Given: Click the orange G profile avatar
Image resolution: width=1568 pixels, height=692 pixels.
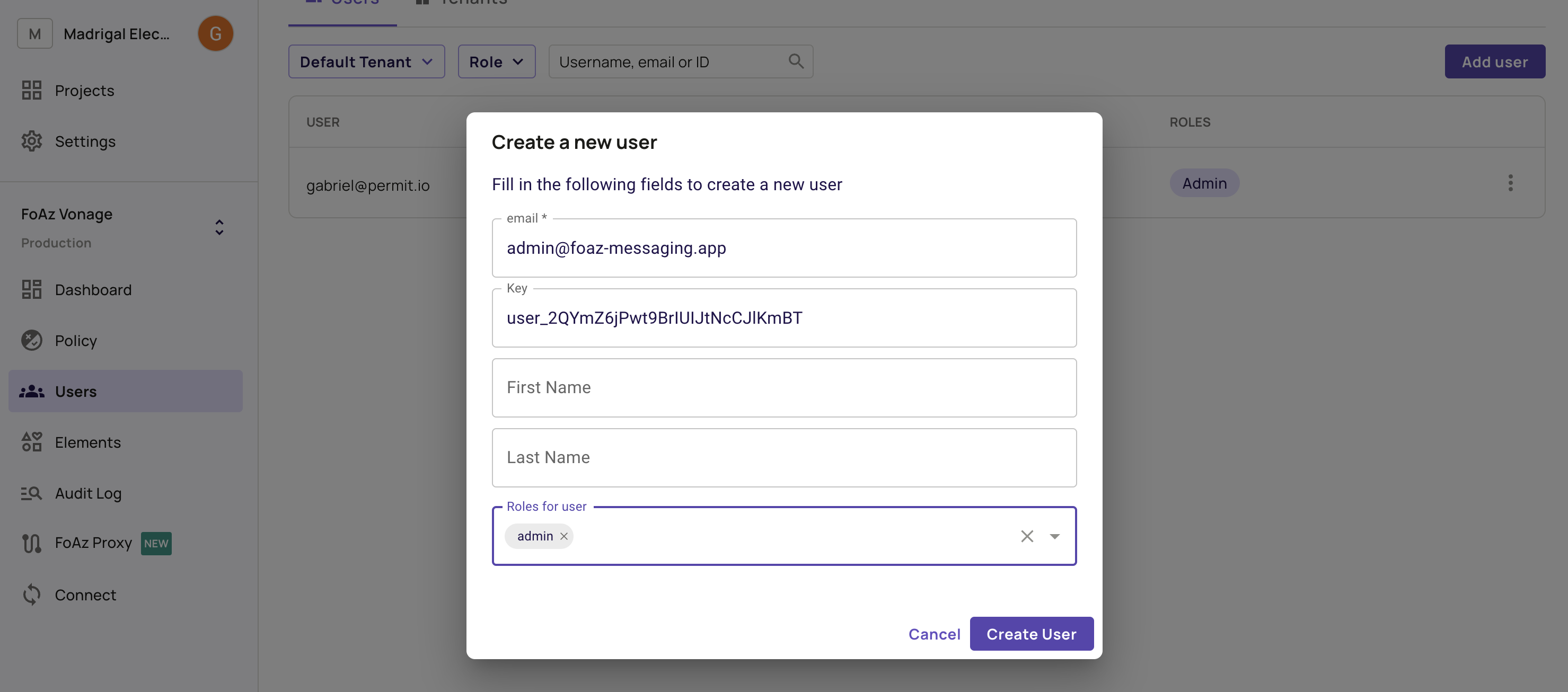Looking at the screenshot, I should [x=215, y=33].
